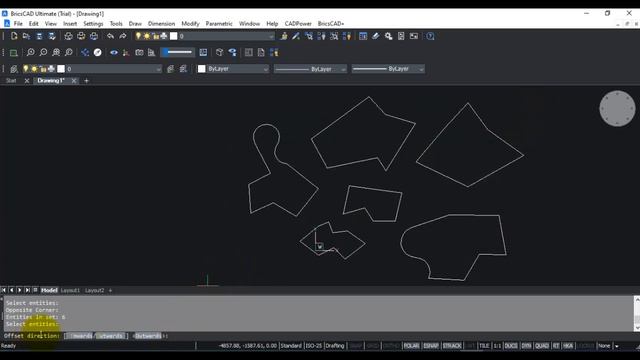Viewport: 640px width, 360px height.
Task: Open the top layer dropdown list
Action: (271, 36)
